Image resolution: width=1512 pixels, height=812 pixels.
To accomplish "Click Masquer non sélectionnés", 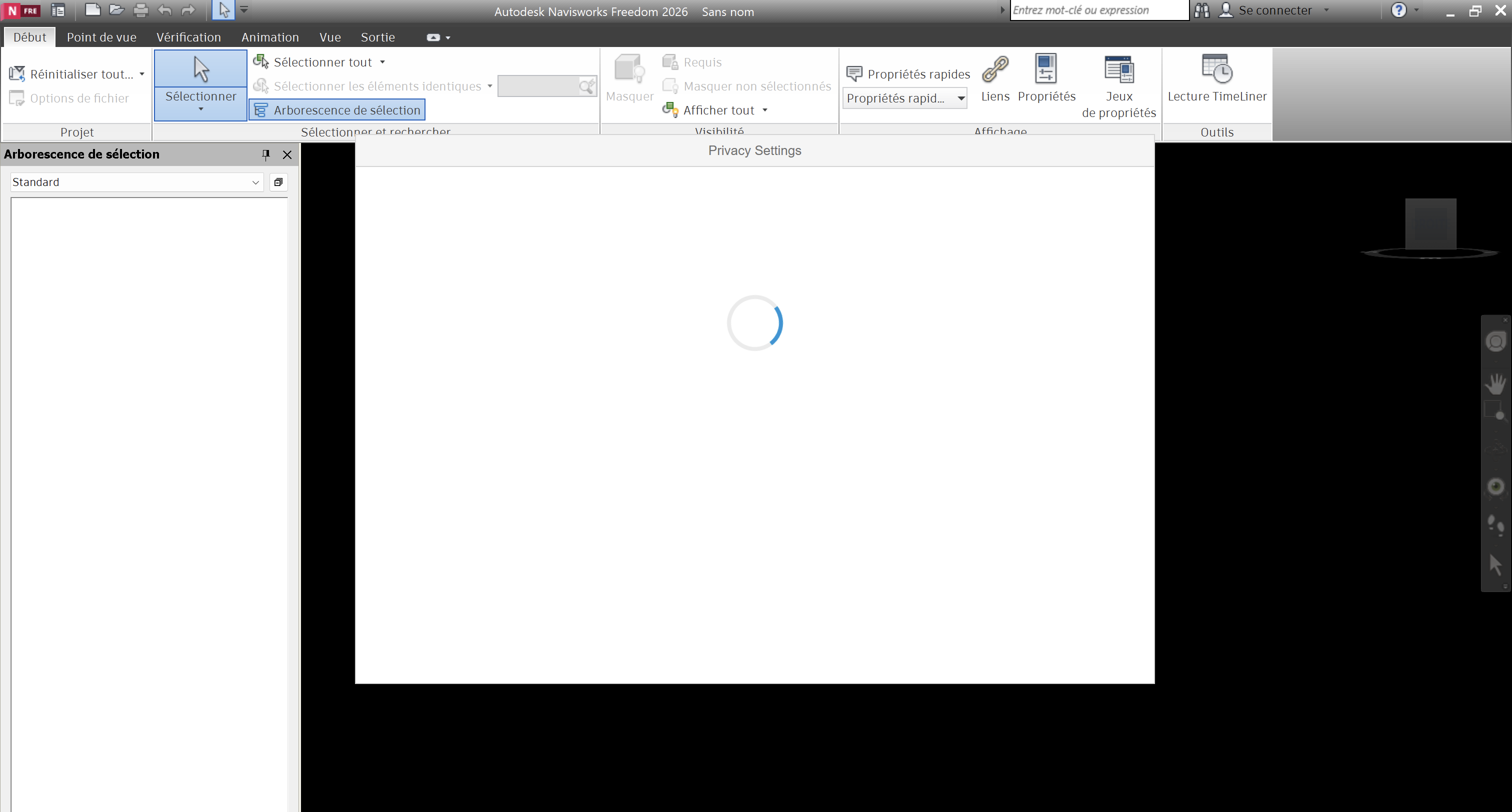I will [x=746, y=86].
